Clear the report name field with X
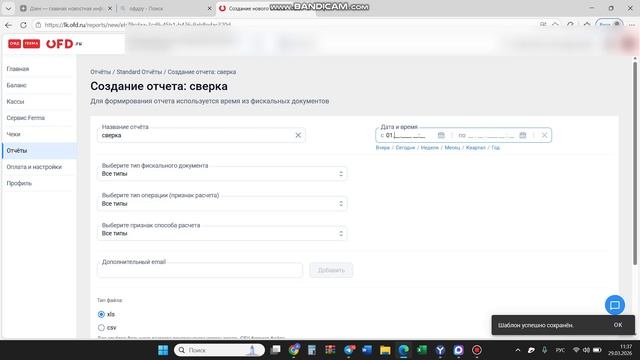 point(298,135)
